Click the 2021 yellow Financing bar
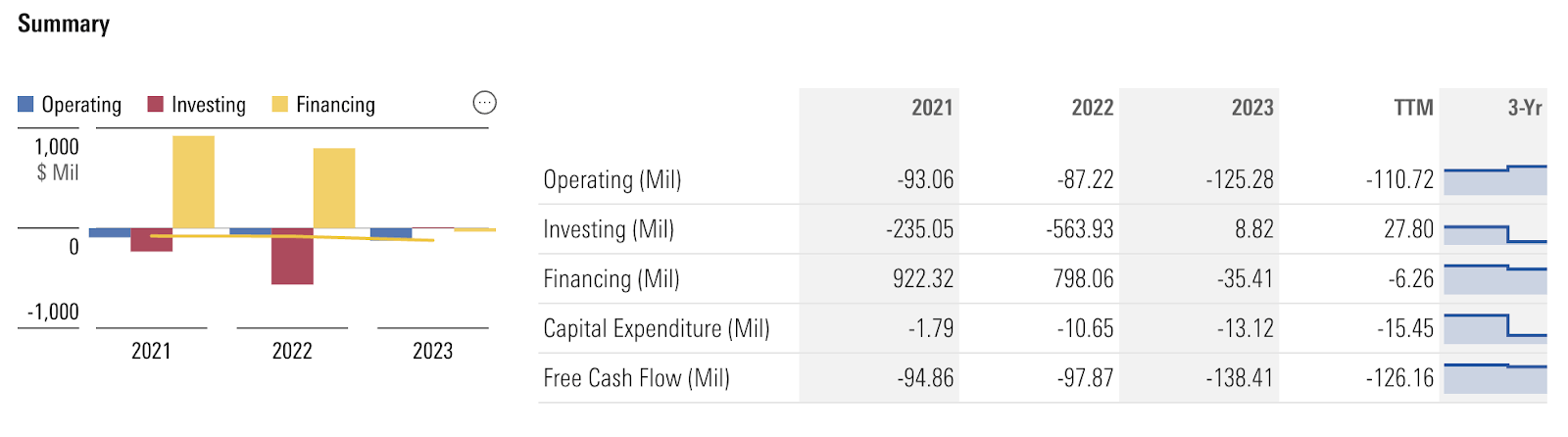Image resolution: width=1568 pixels, height=437 pixels. (193, 182)
